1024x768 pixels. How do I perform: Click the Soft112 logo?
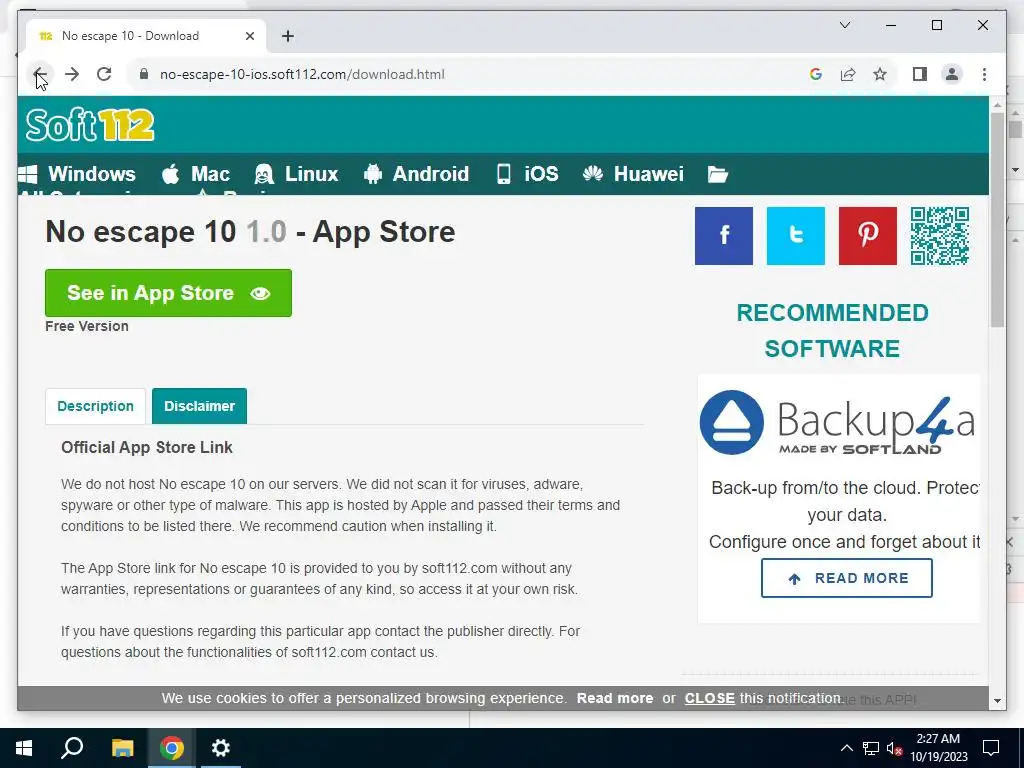tap(89, 125)
